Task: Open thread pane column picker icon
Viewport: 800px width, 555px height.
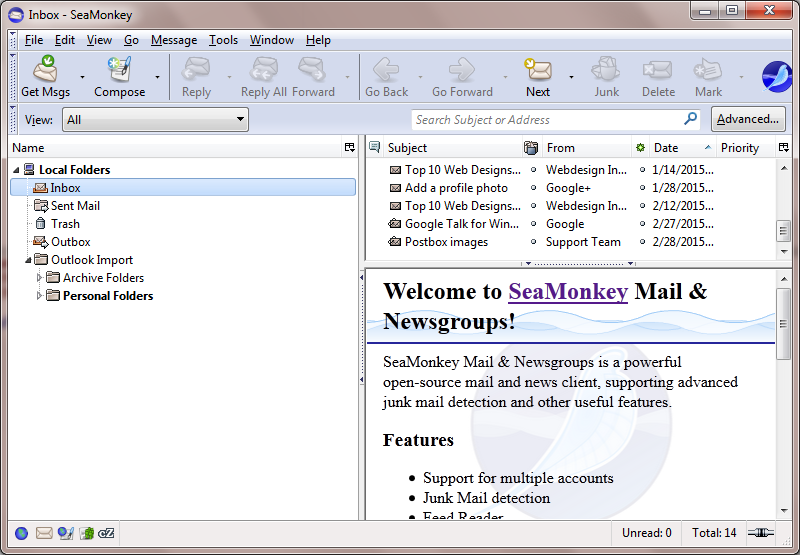Action: (784, 147)
